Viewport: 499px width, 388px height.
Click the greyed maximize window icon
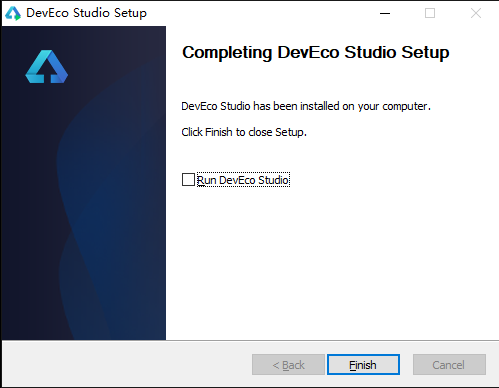click(x=430, y=13)
